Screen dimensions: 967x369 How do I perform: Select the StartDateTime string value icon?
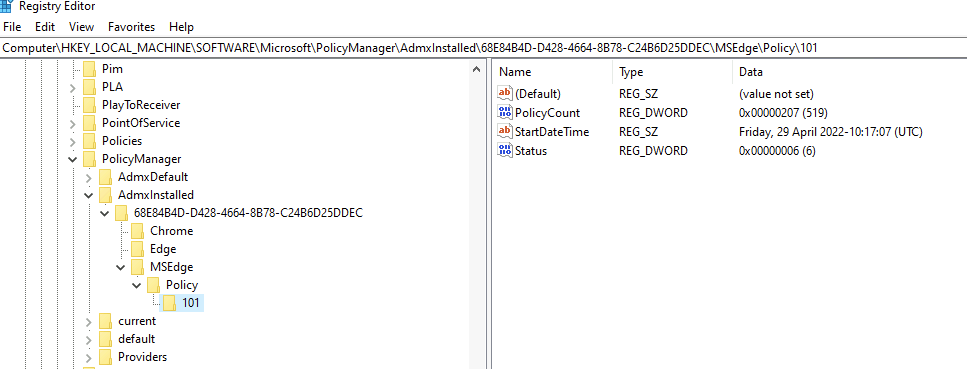[x=504, y=131]
